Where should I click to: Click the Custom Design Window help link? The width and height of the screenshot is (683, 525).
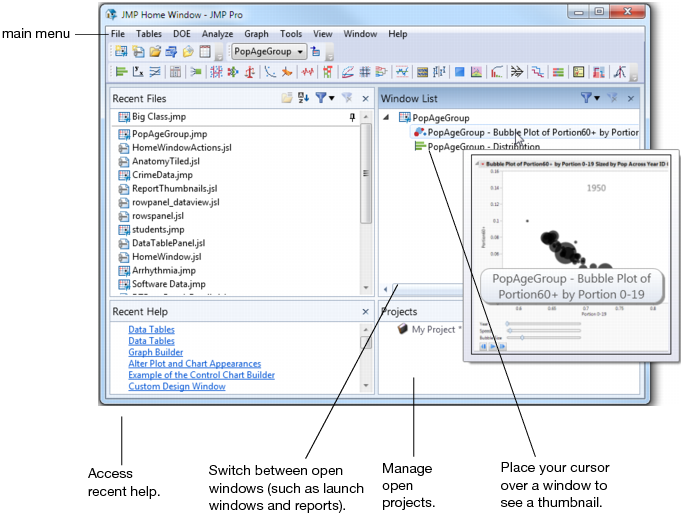[x=177, y=387]
